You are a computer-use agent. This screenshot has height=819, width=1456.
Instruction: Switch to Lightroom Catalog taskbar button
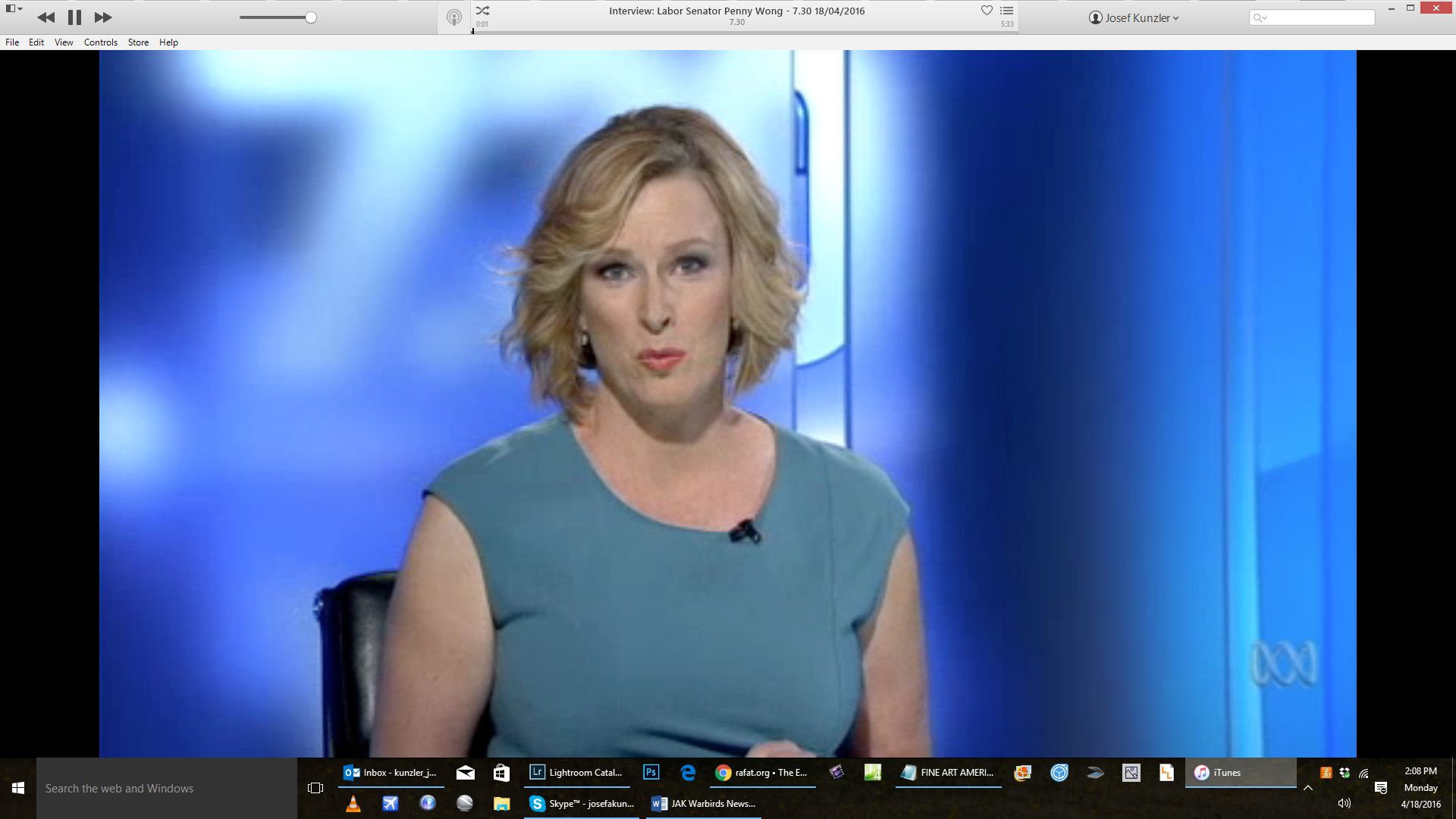(x=576, y=773)
